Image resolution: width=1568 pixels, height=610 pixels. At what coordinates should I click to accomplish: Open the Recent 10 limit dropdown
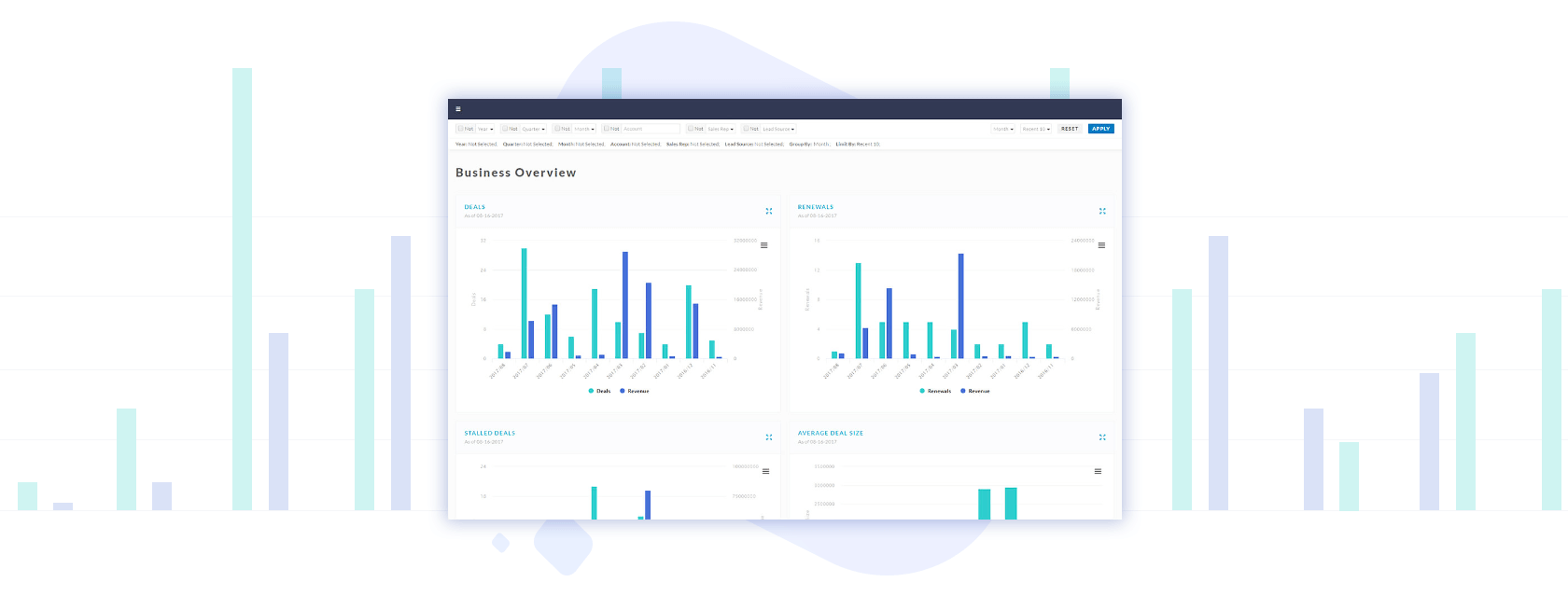(x=1036, y=129)
